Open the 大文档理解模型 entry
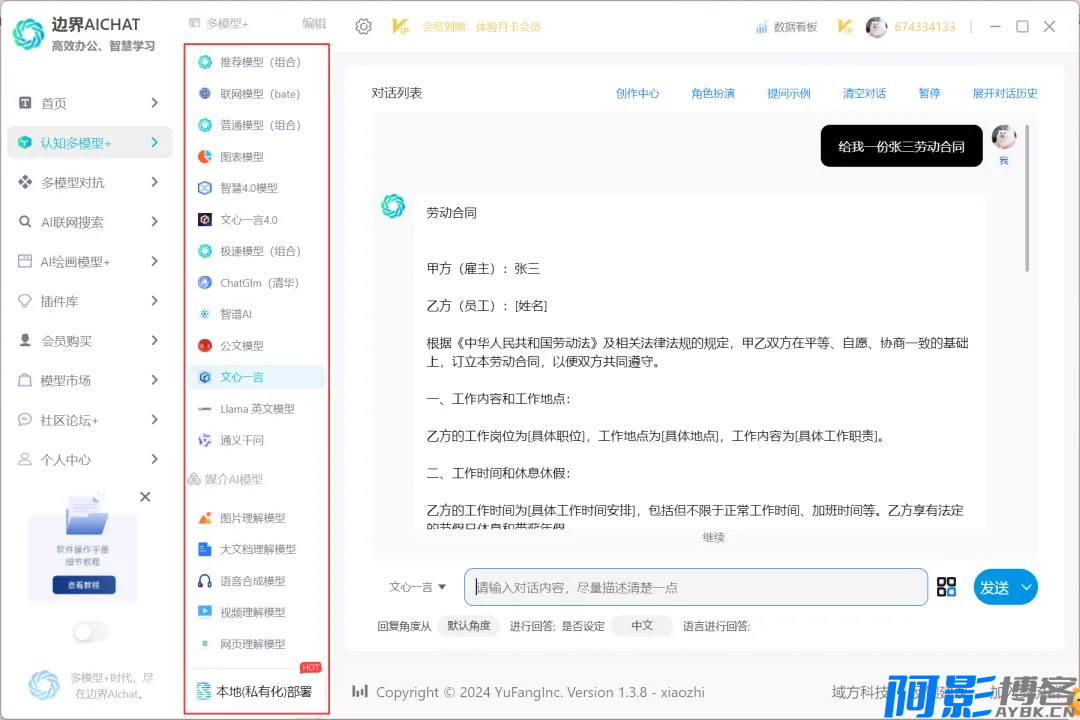Screen dimensions: 1080x720 256,550
